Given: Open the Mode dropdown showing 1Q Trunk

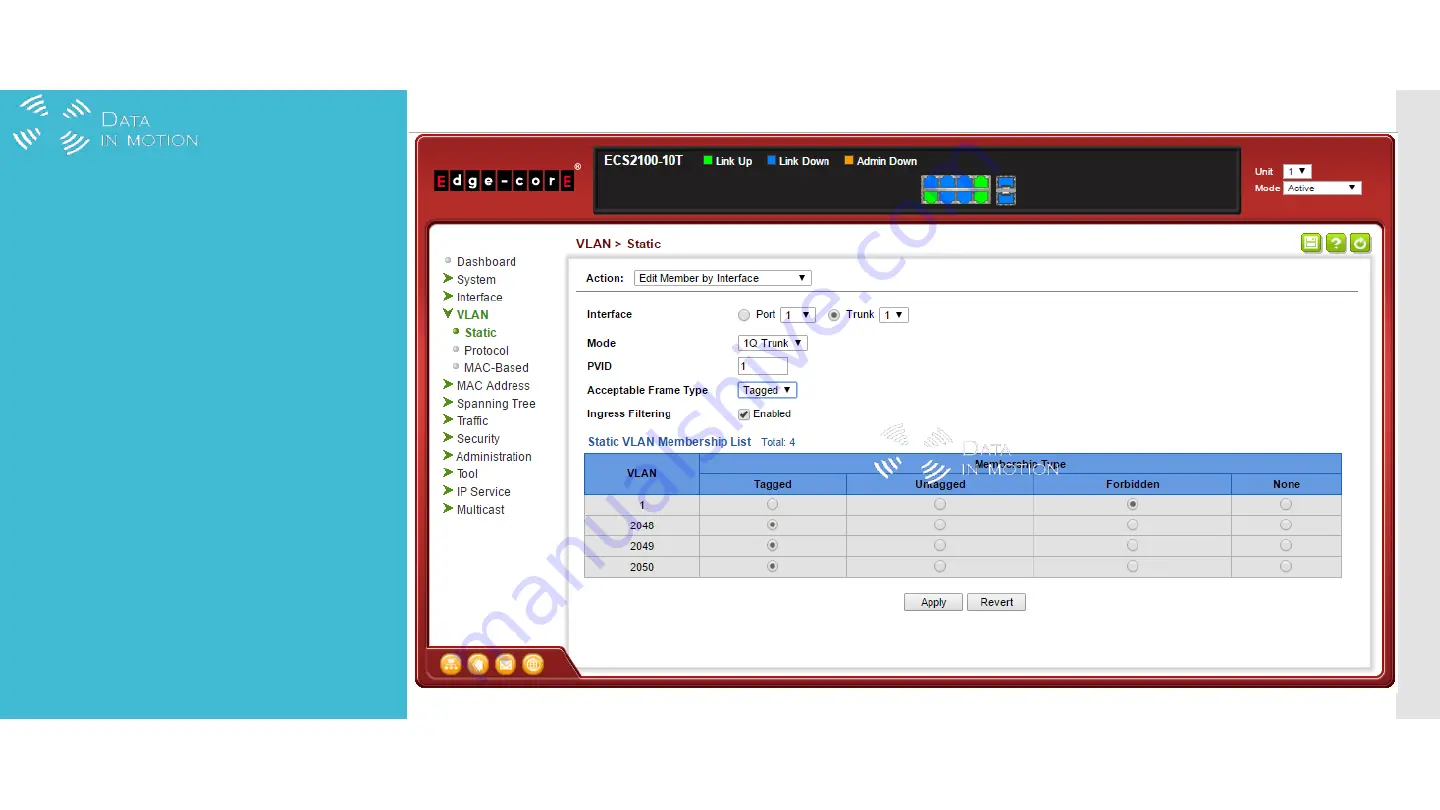Looking at the screenshot, I should [x=772, y=343].
